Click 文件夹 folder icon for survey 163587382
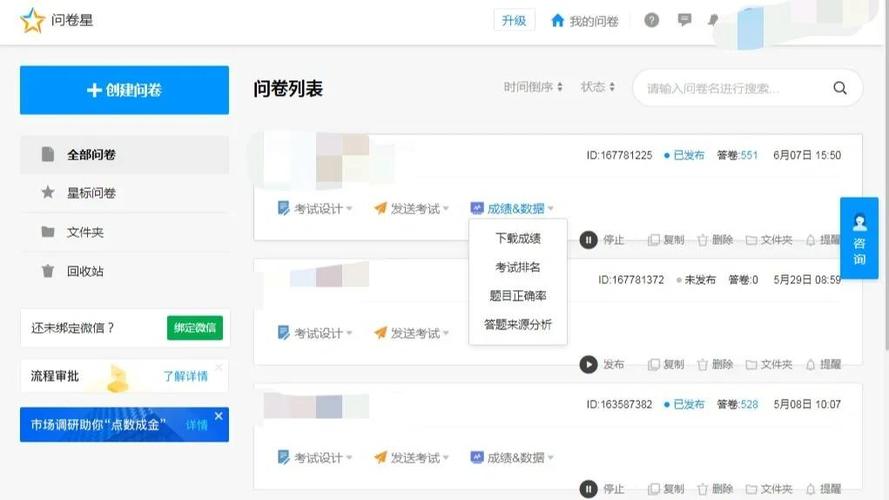Screen dimensions: 889x500 click(751, 489)
